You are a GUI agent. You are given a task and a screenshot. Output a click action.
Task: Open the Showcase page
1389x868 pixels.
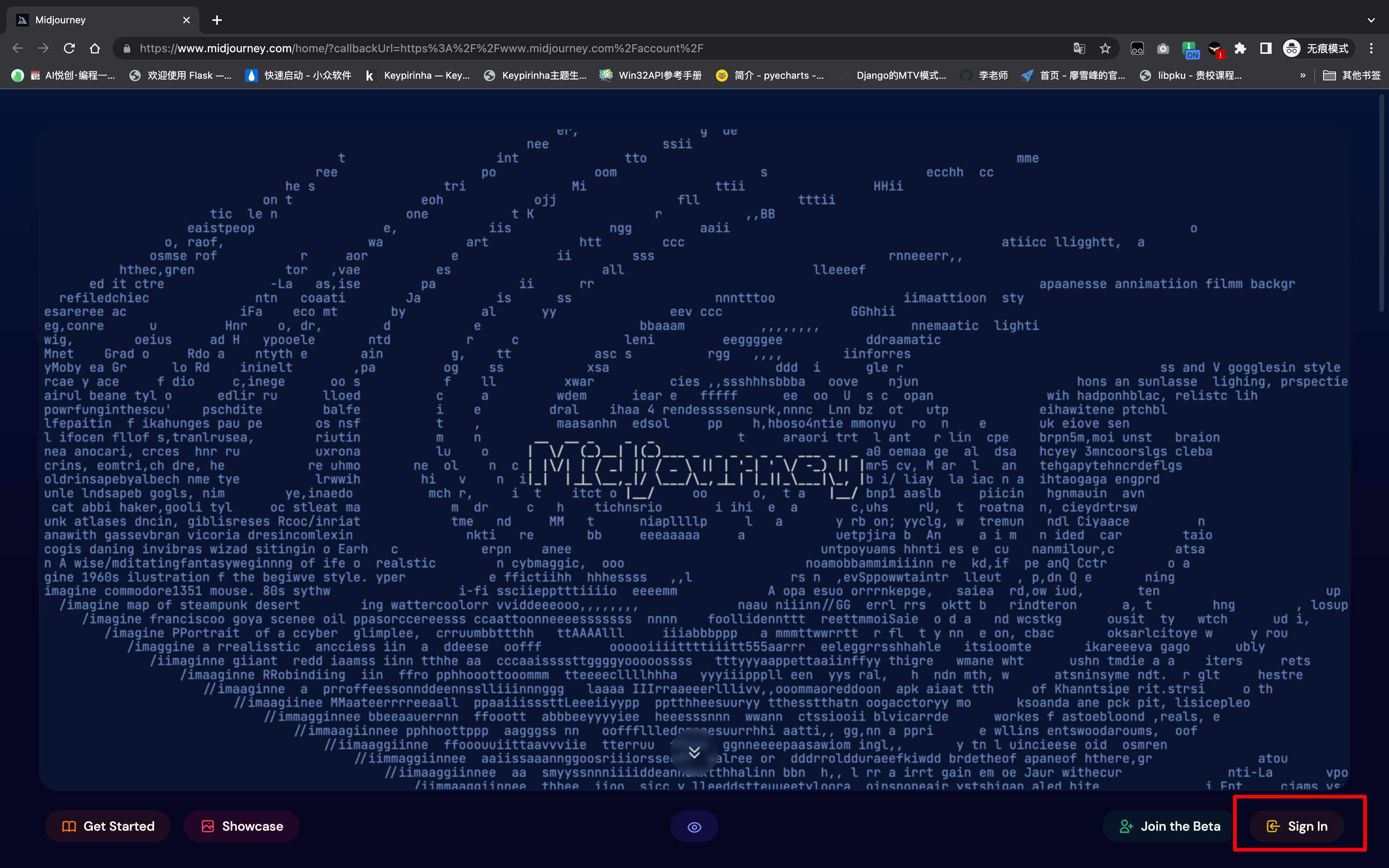[x=242, y=826]
